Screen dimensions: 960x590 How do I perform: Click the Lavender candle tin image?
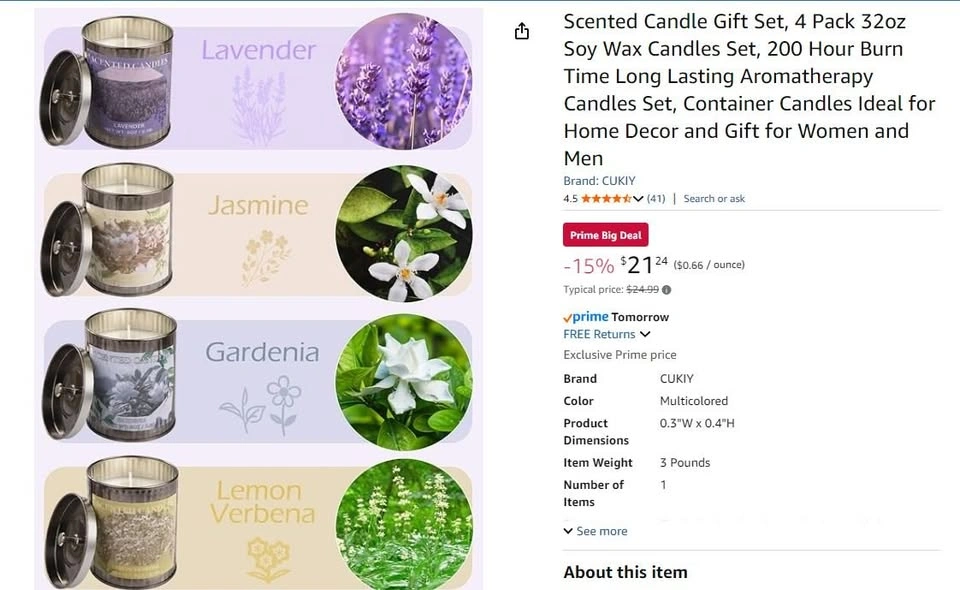[107, 81]
